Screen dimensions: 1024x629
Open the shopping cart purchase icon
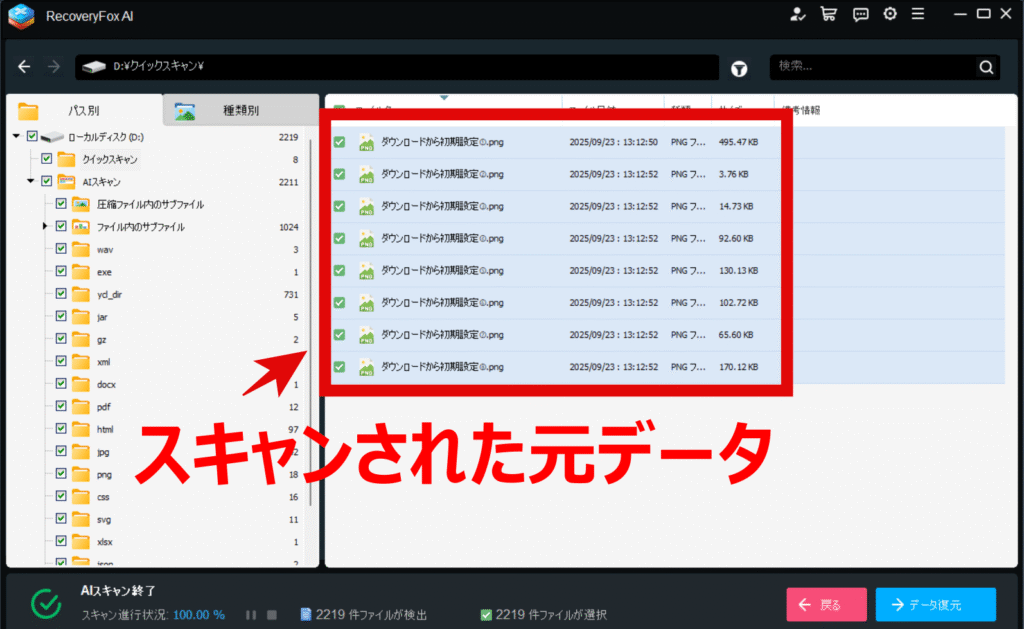(x=828, y=14)
